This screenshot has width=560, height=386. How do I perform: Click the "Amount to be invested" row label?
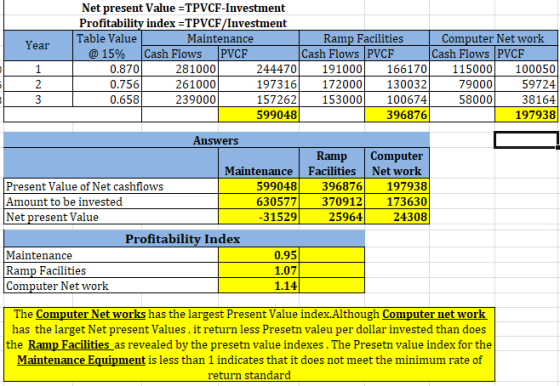pyautogui.click(x=111, y=201)
